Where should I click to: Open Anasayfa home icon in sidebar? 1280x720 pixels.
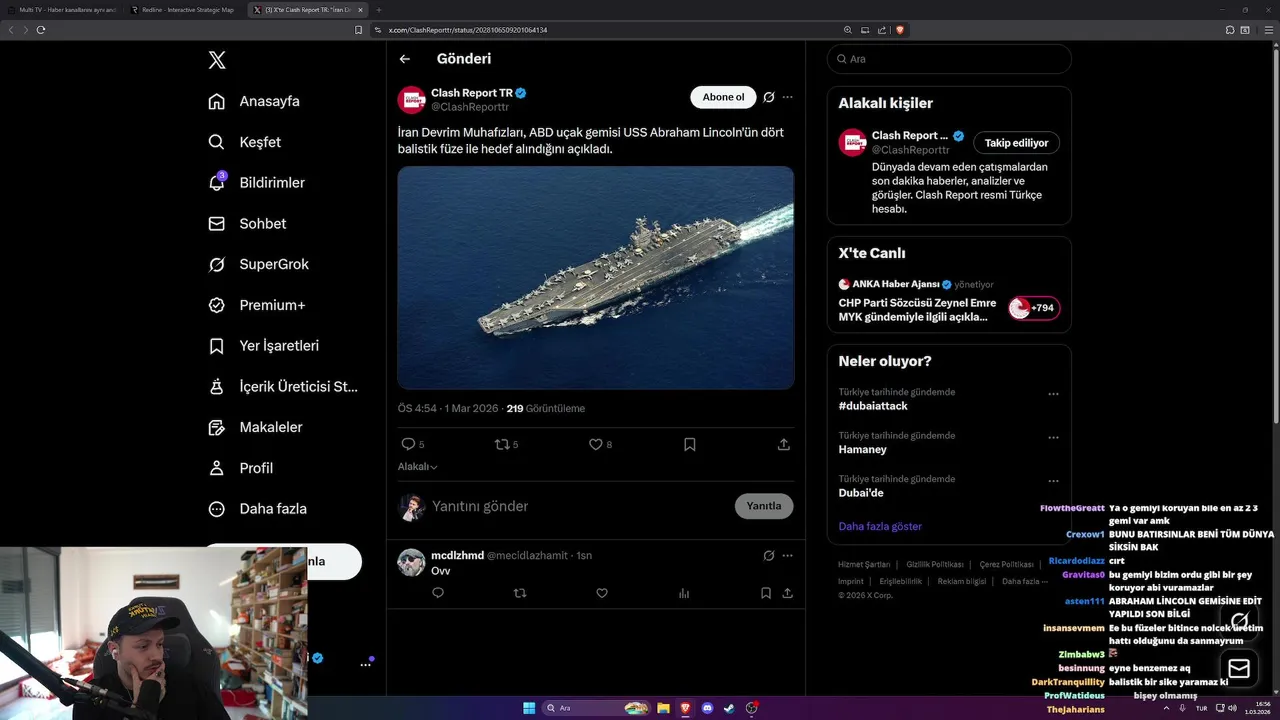[x=216, y=101]
